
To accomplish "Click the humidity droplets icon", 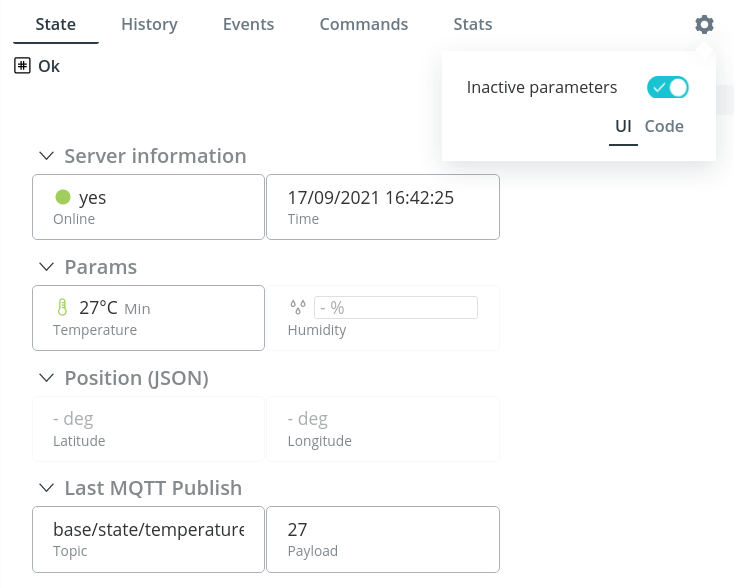I will tap(298, 307).
